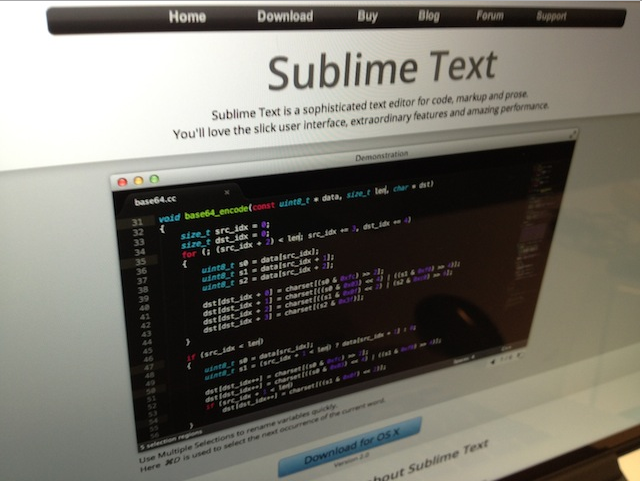This screenshot has width=642, height=485.
Task: Click the base64_encode function name
Action: click(x=216, y=212)
